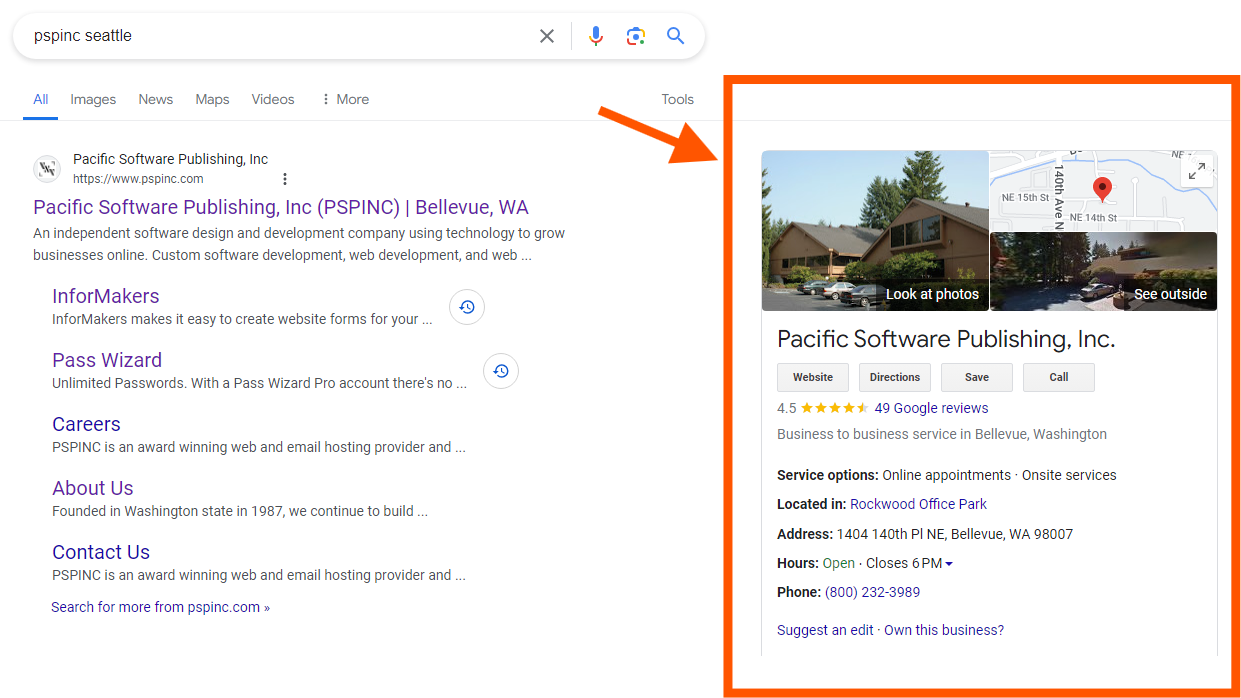
Task: Click phone number (800) 232-3989
Action: 872,592
